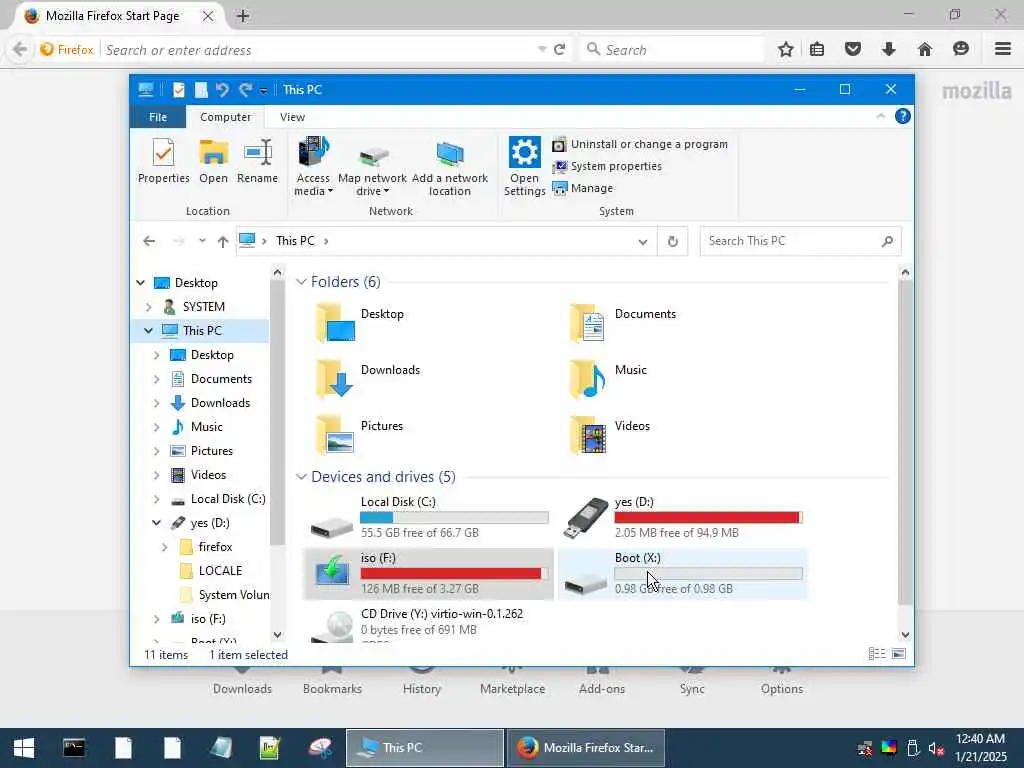This screenshot has width=1024, height=768.
Task: Open Customize Quick Access Toolbar dropdown
Action: (x=263, y=91)
